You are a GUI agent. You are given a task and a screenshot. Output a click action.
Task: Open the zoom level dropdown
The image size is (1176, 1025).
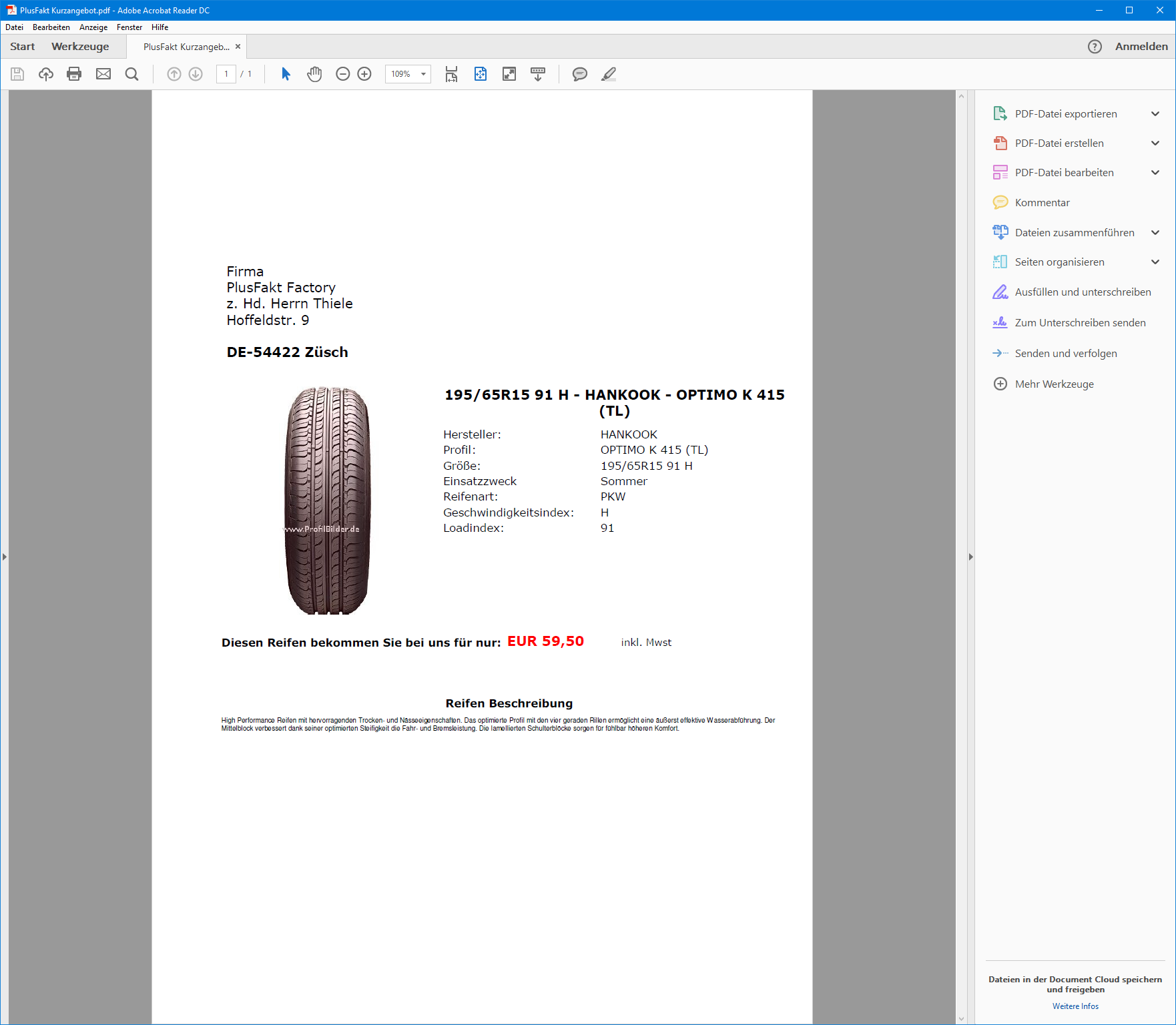pyautogui.click(x=423, y=74)
